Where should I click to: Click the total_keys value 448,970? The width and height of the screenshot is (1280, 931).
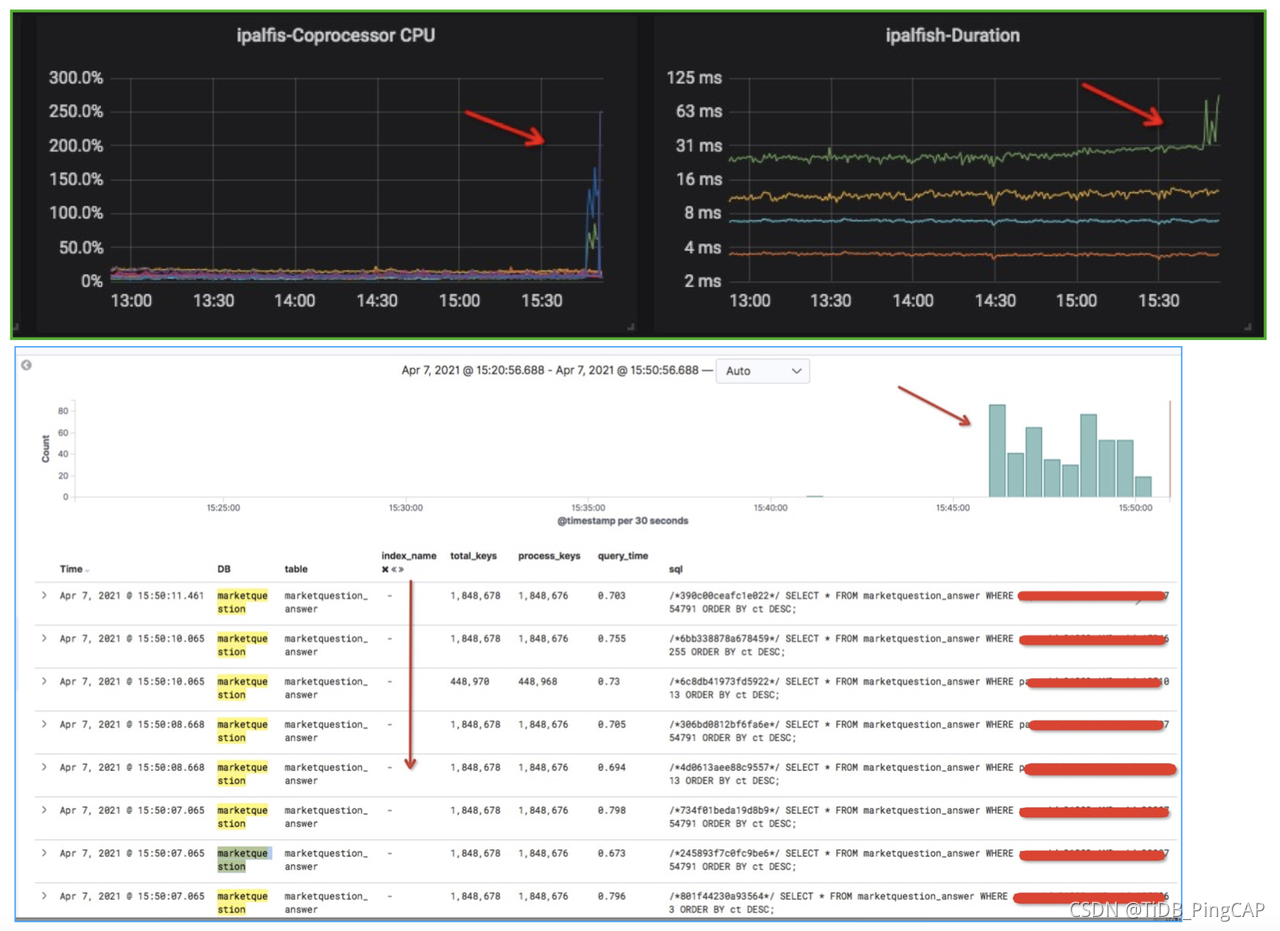(x=472, y=681)
